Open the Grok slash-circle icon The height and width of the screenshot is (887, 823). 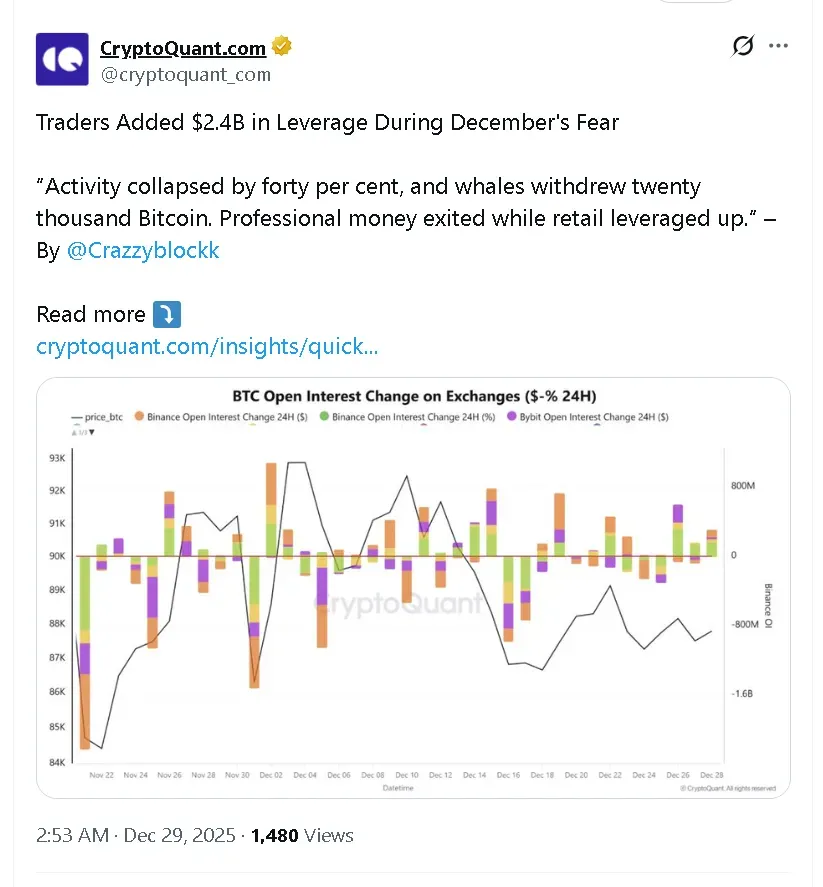(742, 46)
